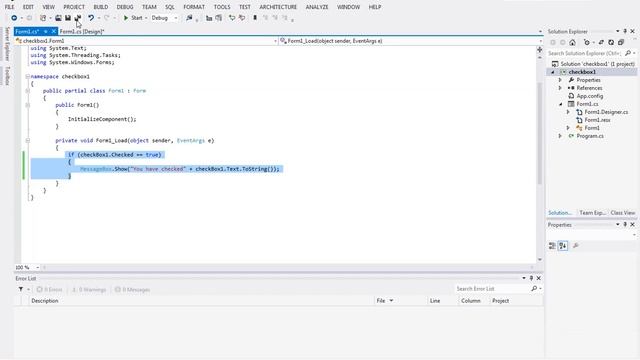
Task: Collapse the Form1 class code block
Action: tap(27, 91)
